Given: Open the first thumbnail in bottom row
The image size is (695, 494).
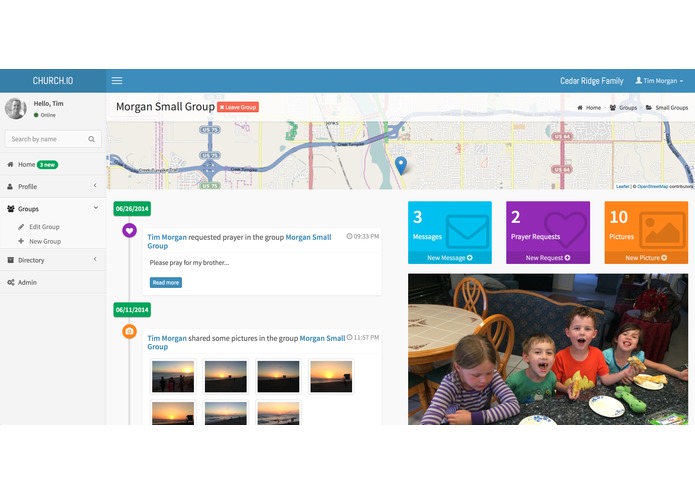Looking at the screenshot, I should tap(173, 412).
